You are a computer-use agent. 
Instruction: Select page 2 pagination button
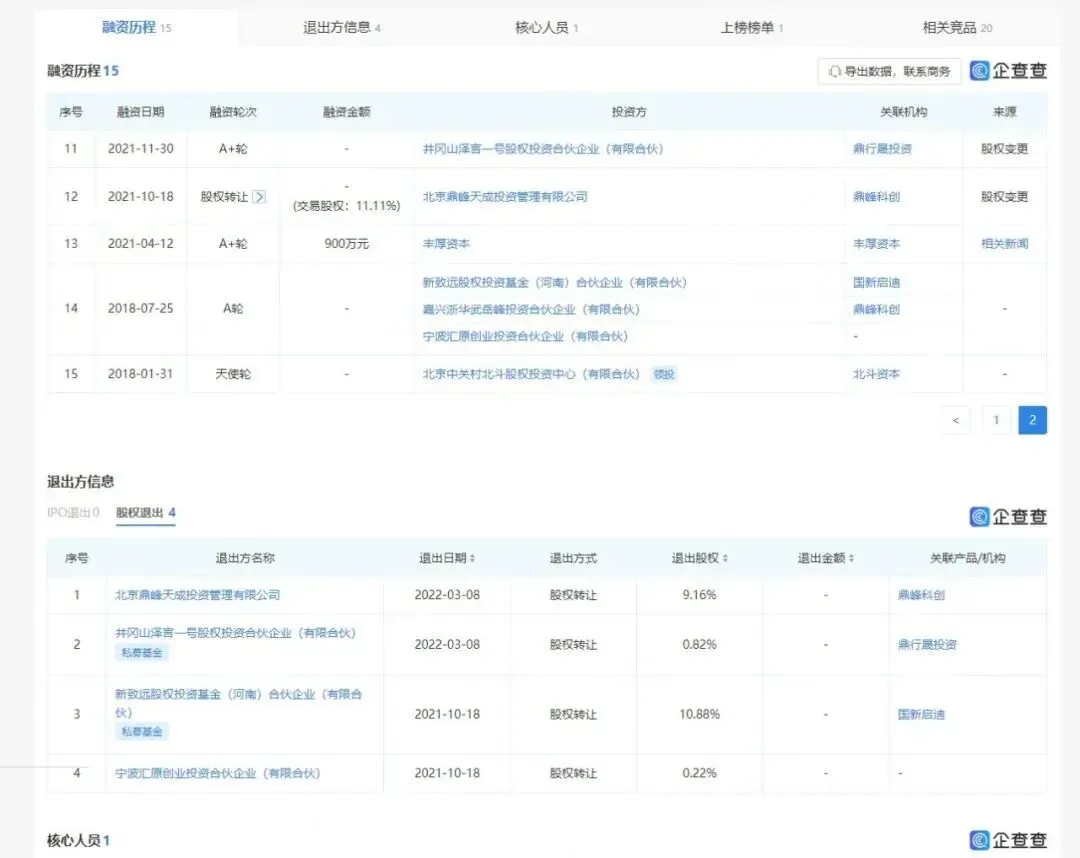pos(1032,420)
